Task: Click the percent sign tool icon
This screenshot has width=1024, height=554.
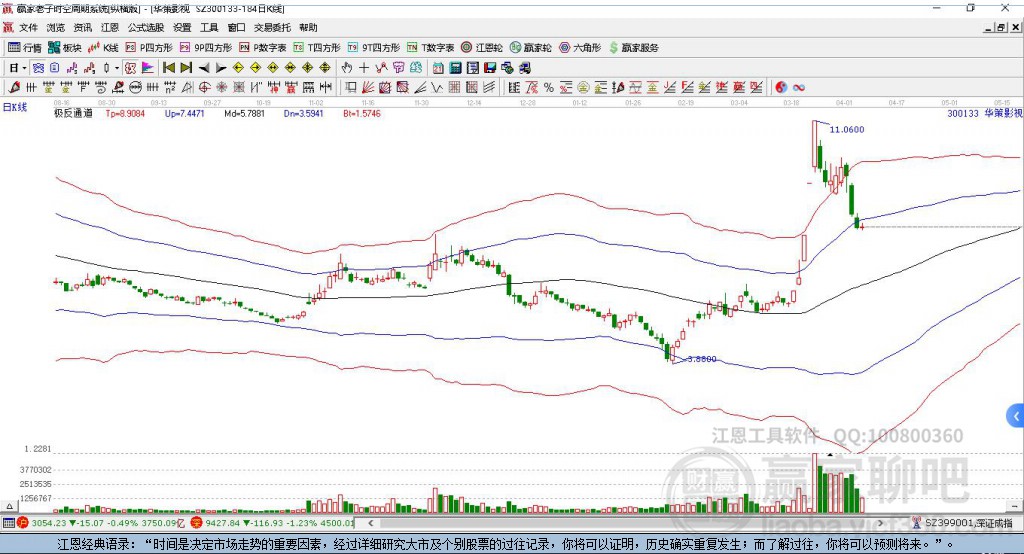Action: pos(549,88)
